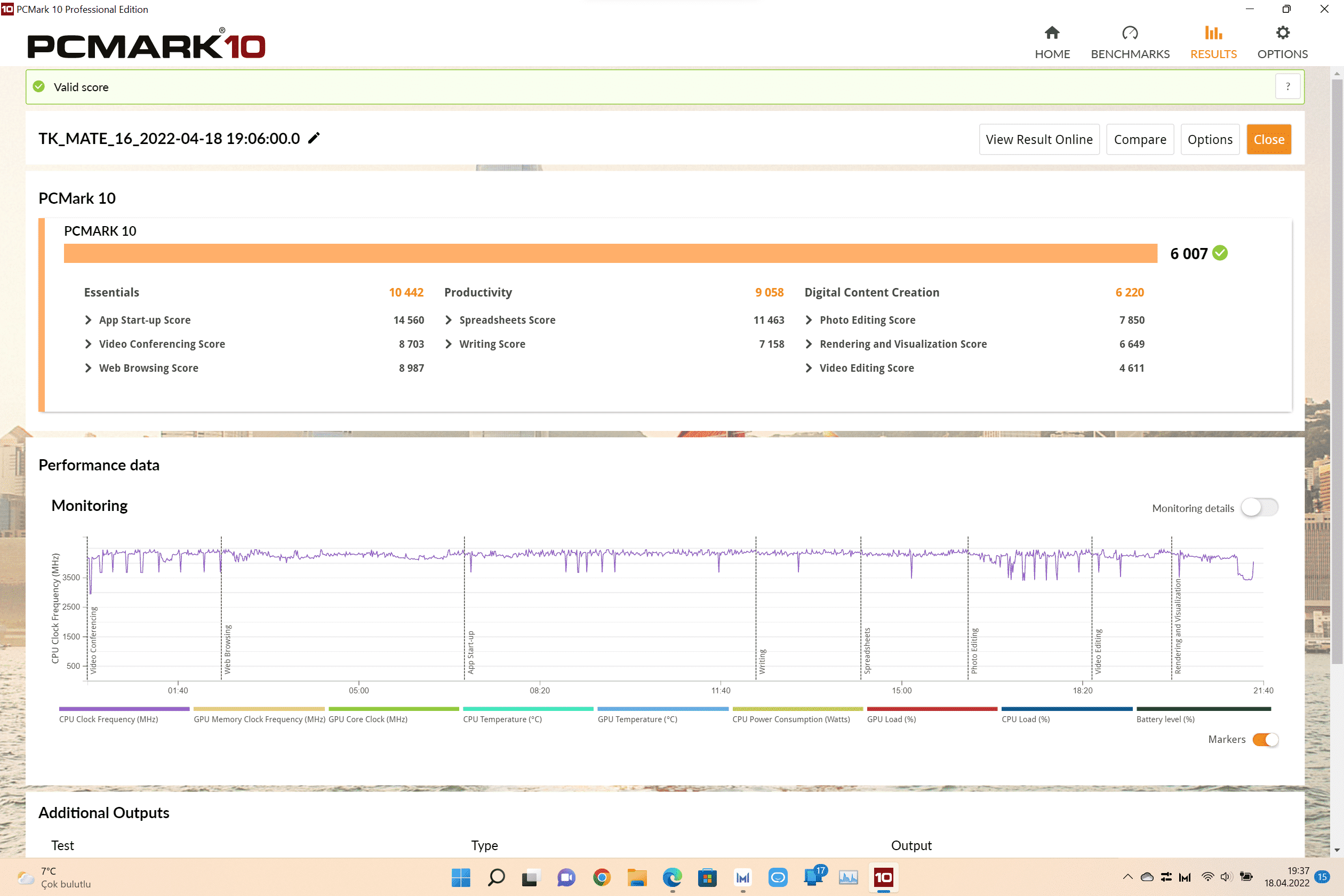Click the Compare button
The height and width of the screenshot is (896, 1344).
tap(1139, 139)
